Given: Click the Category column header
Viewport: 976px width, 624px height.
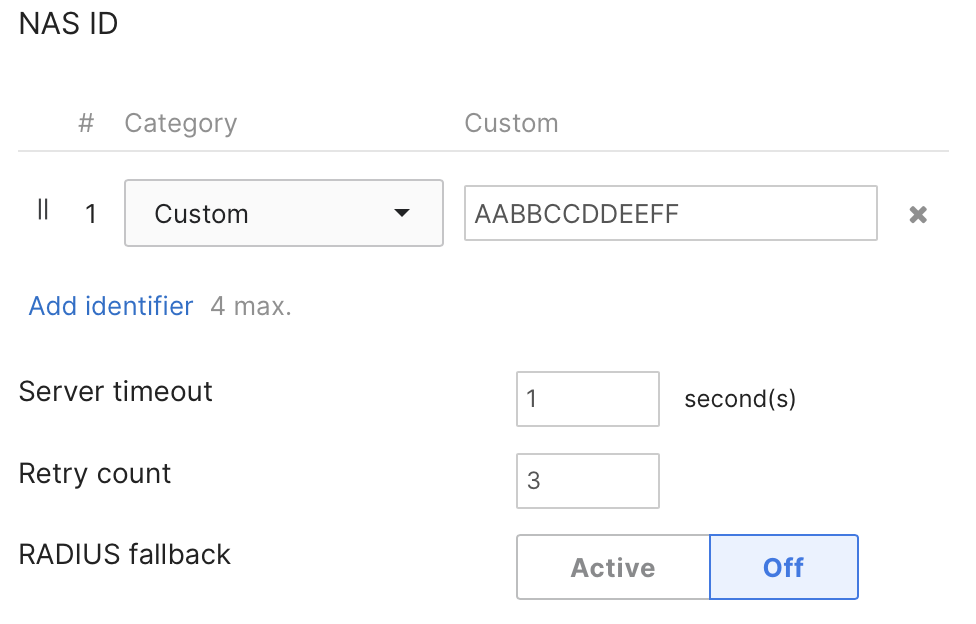Looking at the screenshot, I should pyautogui.click(x=181, y=123).
